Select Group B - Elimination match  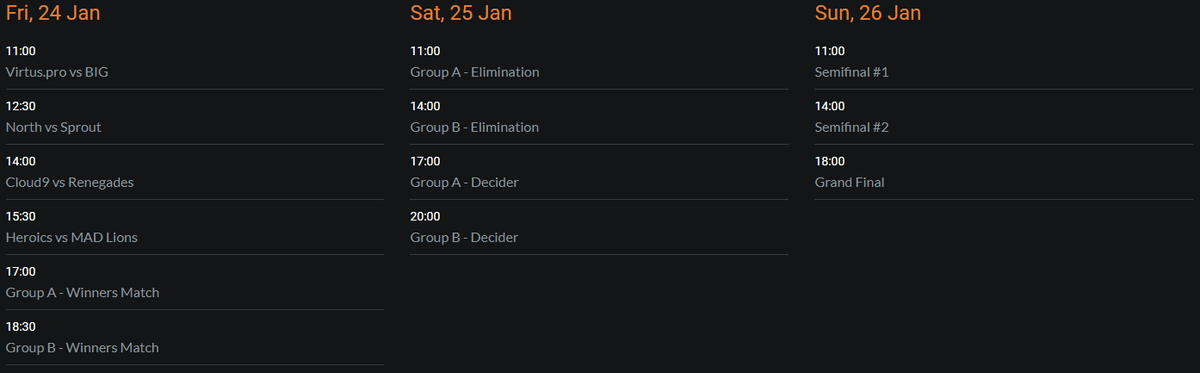(x=475, y=127)
